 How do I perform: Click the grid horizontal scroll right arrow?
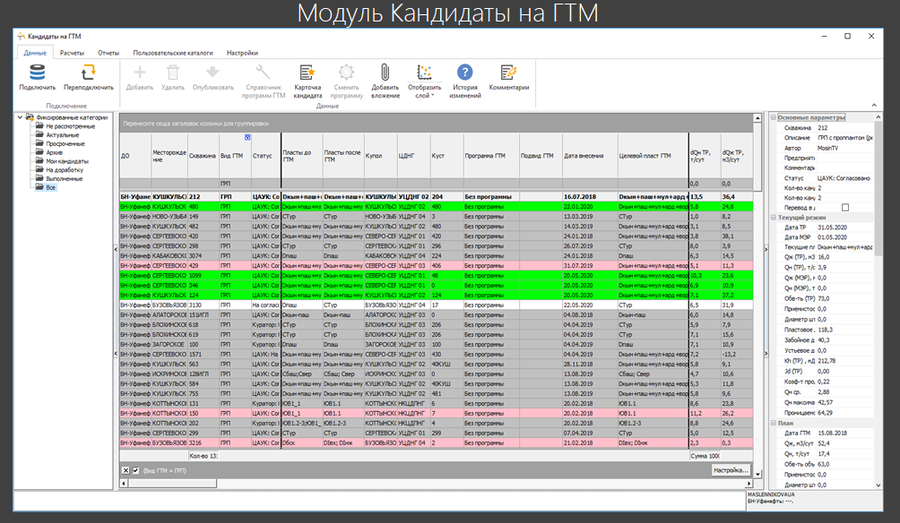pyautogui.click(x=748, y=483)
